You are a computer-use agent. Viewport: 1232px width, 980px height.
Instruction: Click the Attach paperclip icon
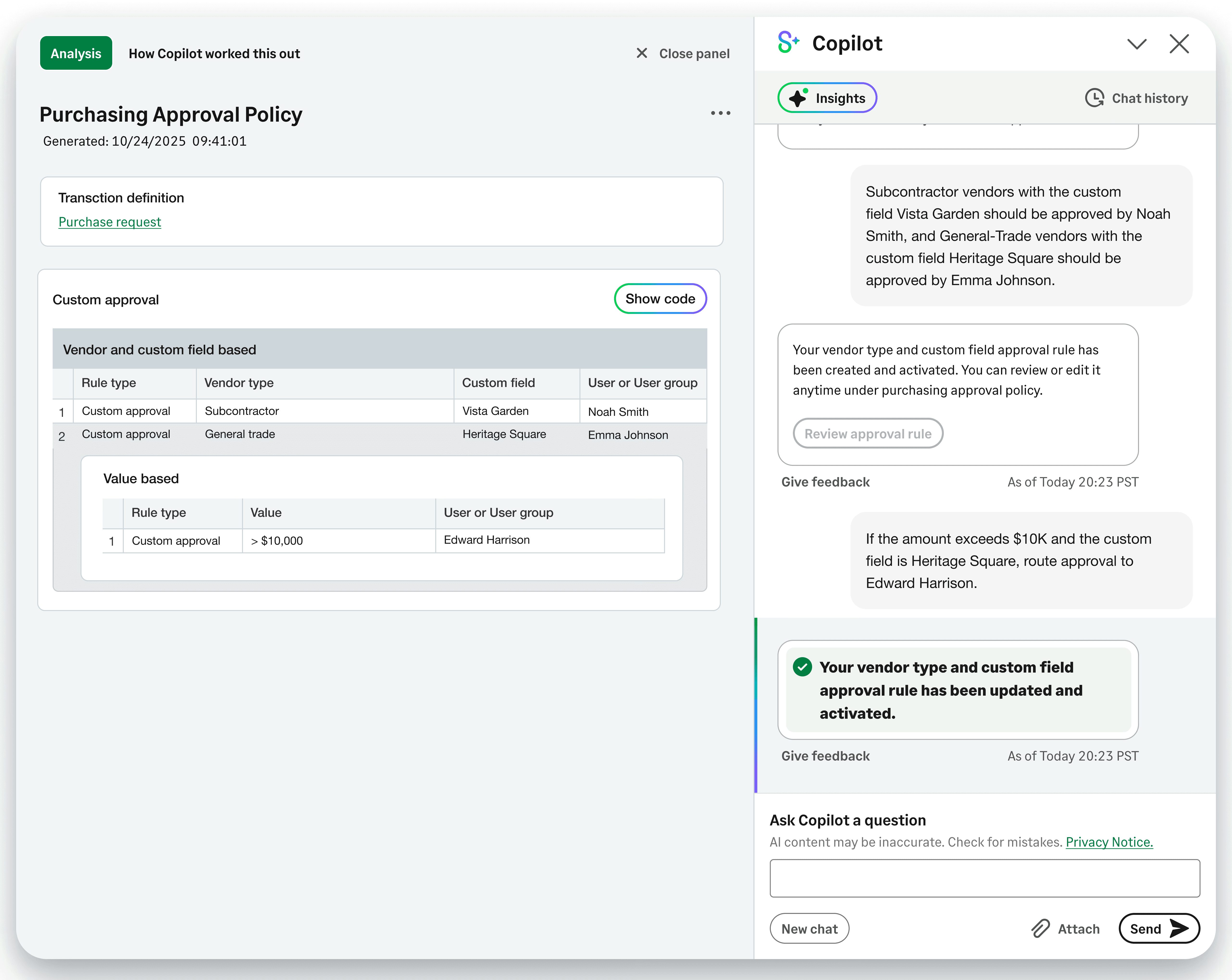[x=1041, y=929]
